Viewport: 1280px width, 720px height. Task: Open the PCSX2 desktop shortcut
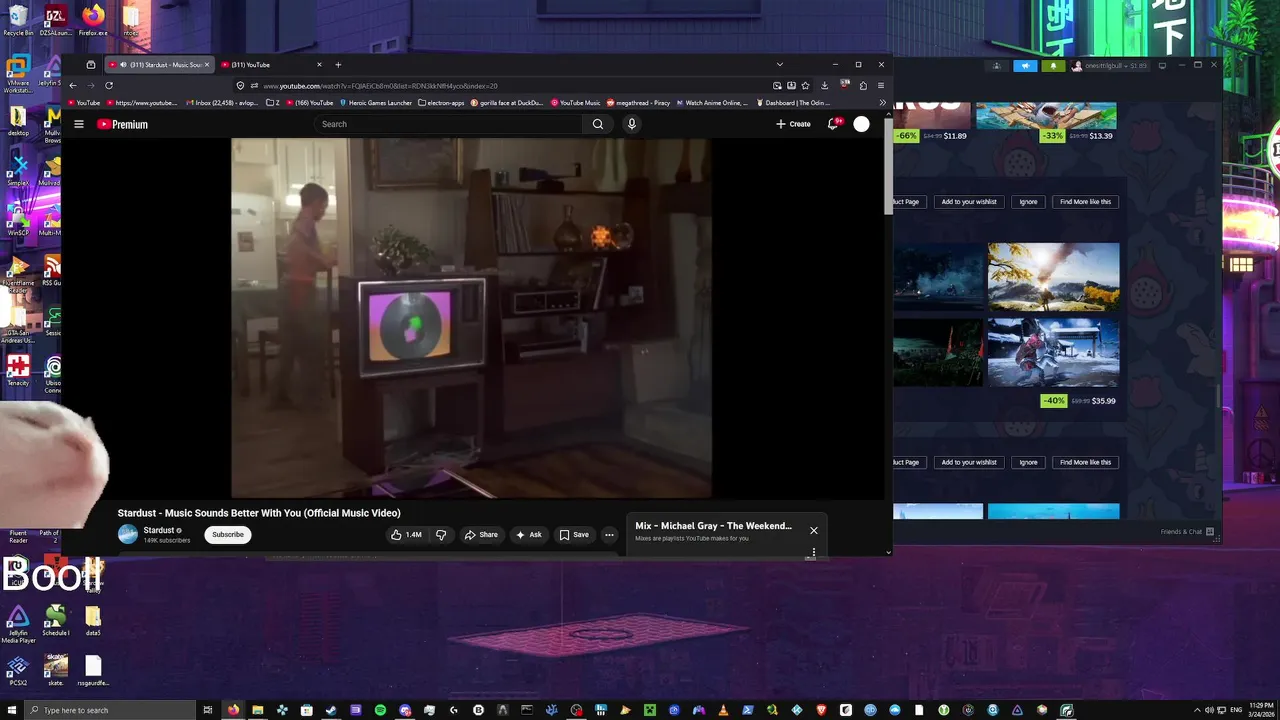[18, 670]
